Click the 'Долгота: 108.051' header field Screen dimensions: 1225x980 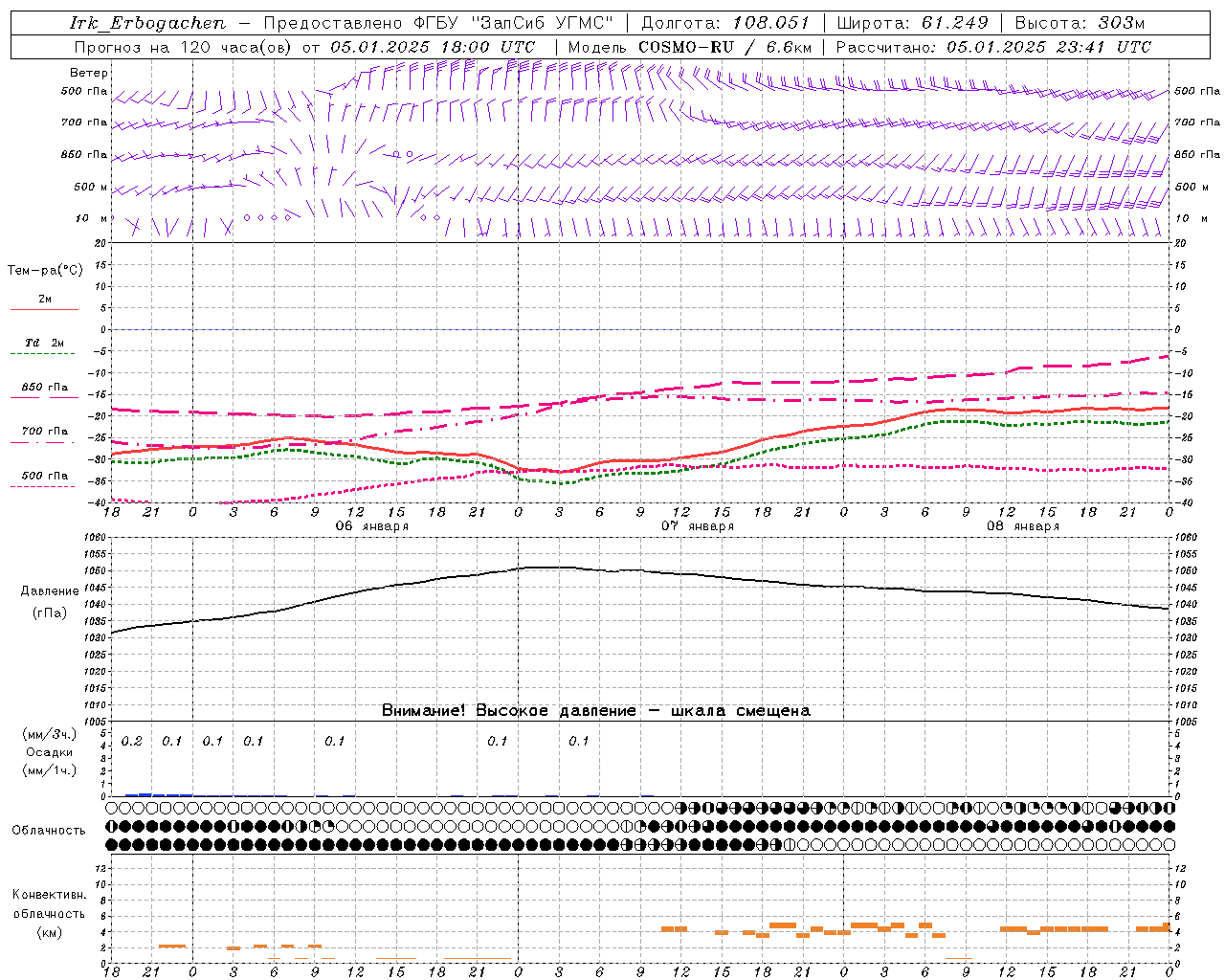point(724,23)
